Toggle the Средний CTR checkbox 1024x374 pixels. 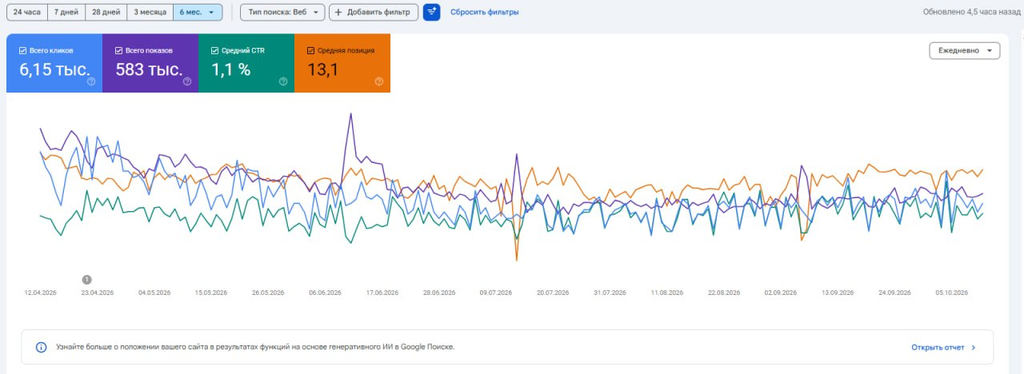[215, 50]
